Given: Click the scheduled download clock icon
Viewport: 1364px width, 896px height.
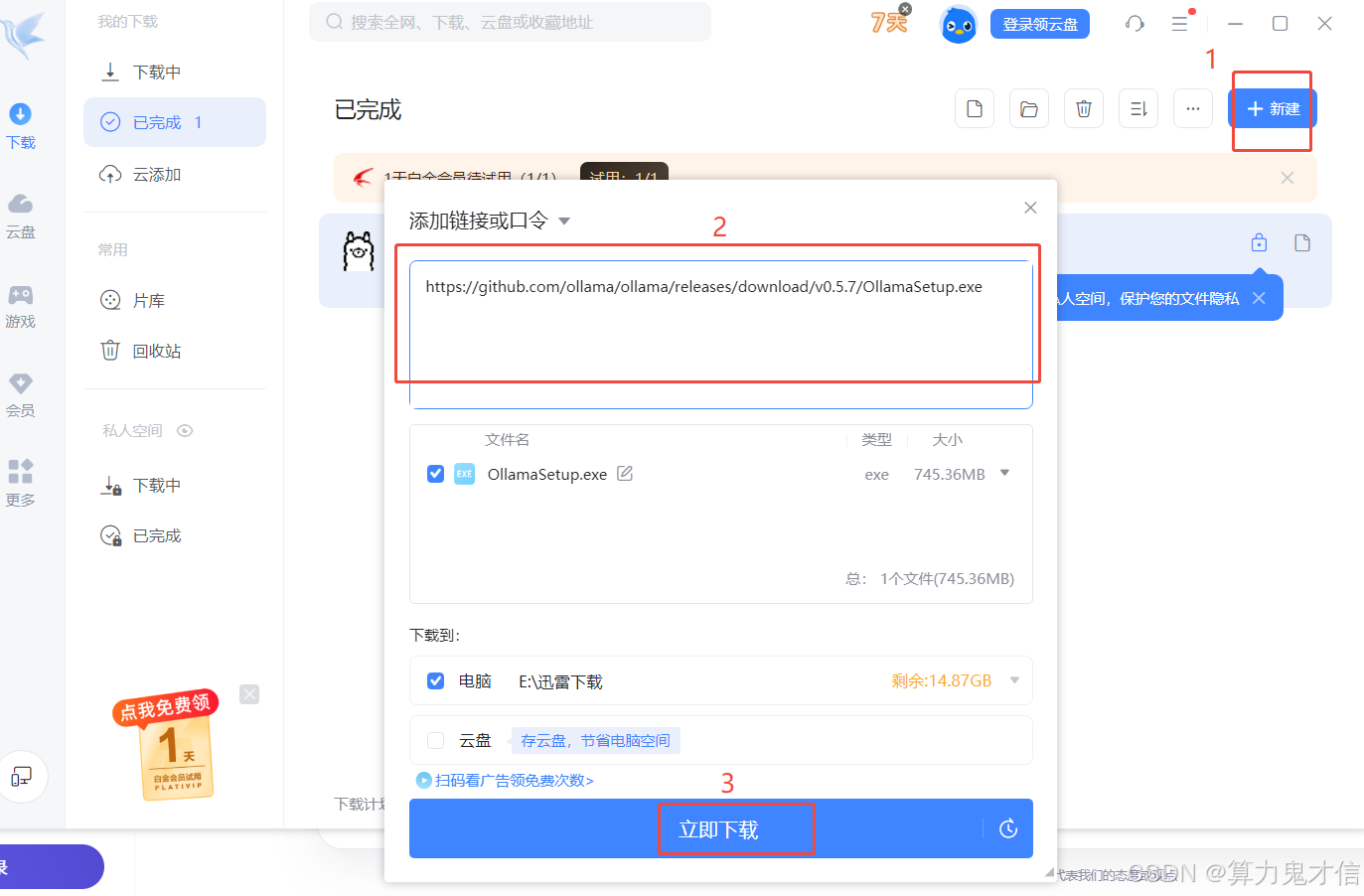Looking at the screenshot, I should [x=1008, y=828].
